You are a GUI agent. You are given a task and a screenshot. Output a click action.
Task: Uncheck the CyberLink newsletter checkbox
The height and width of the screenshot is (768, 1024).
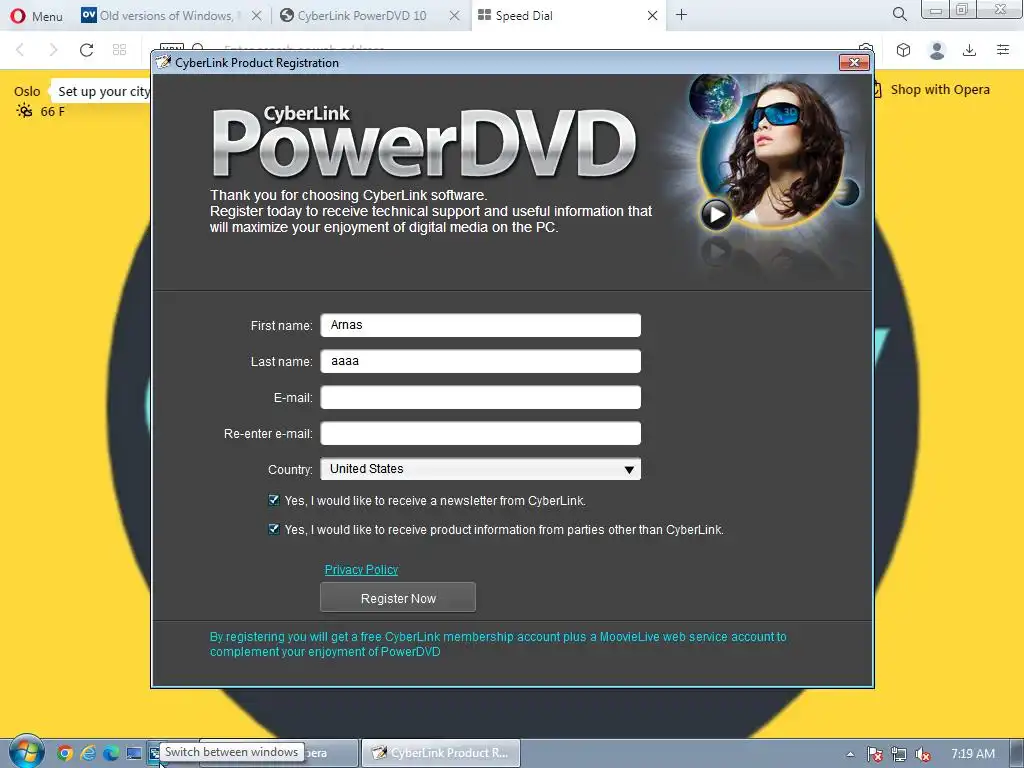point(274,500)
